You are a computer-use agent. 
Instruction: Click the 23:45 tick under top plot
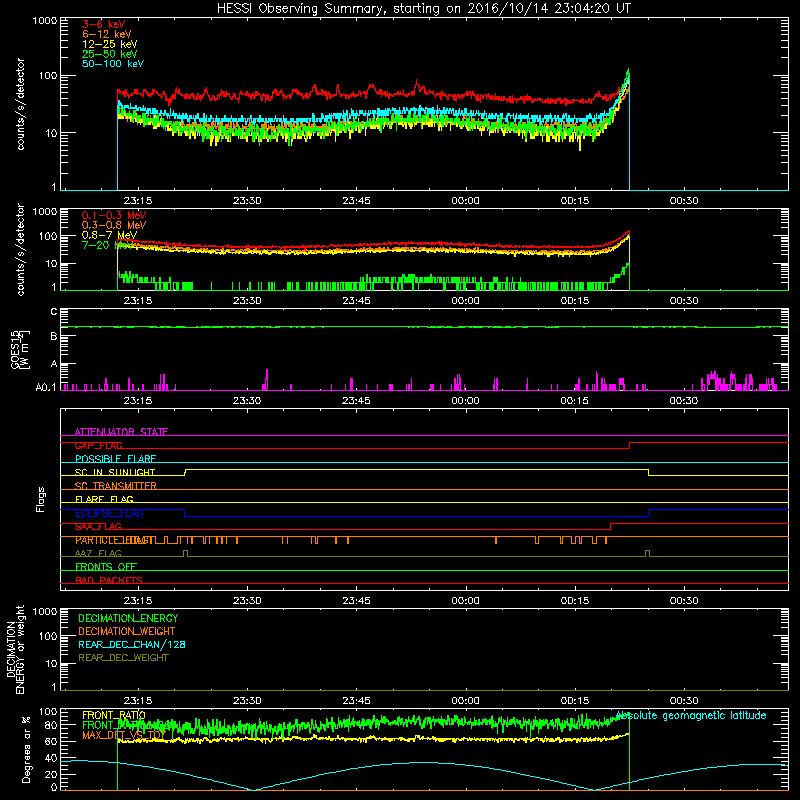[356, 201]
